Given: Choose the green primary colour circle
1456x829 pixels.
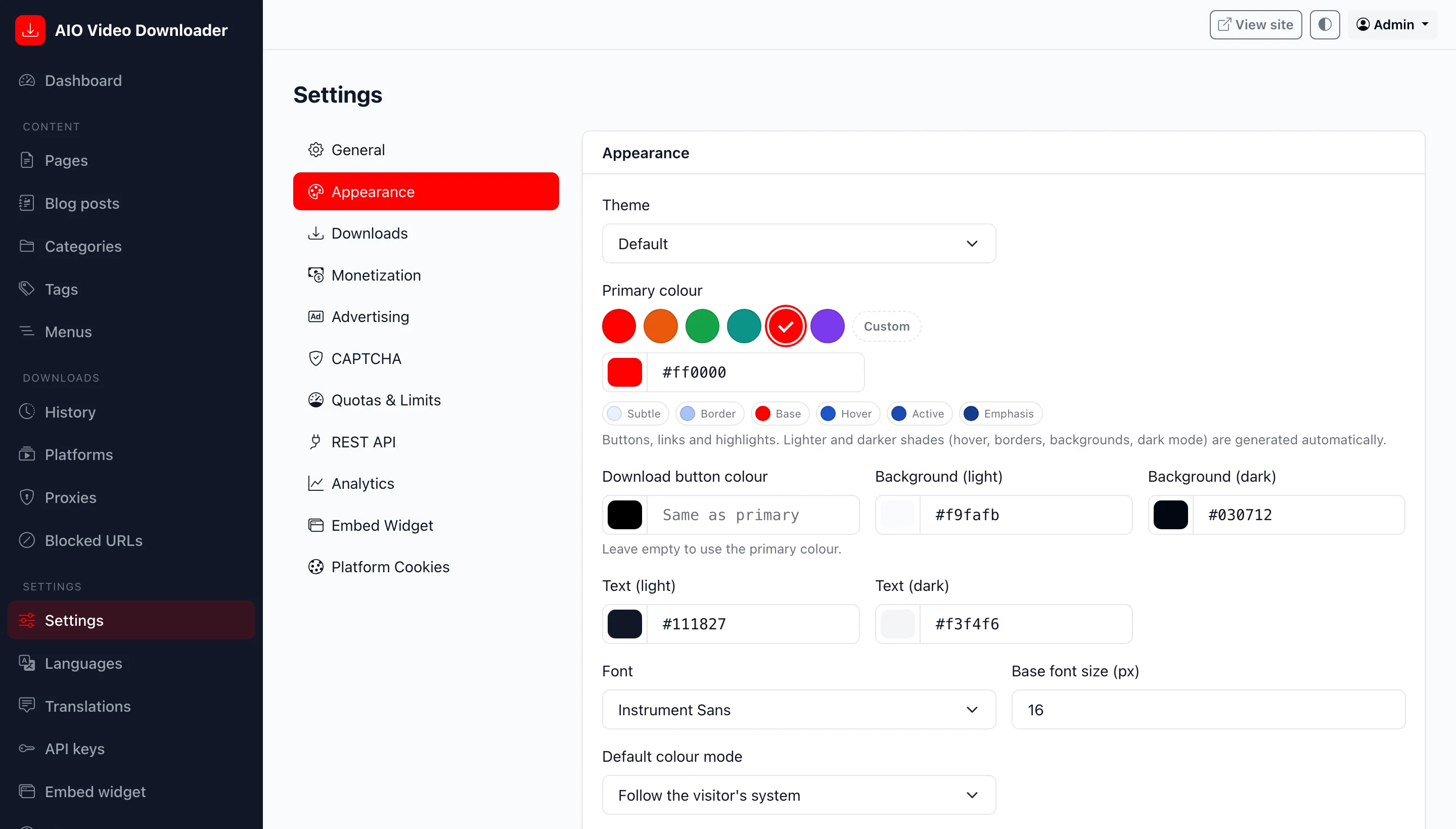Looking at the screenshot, I should coord(702,326).
